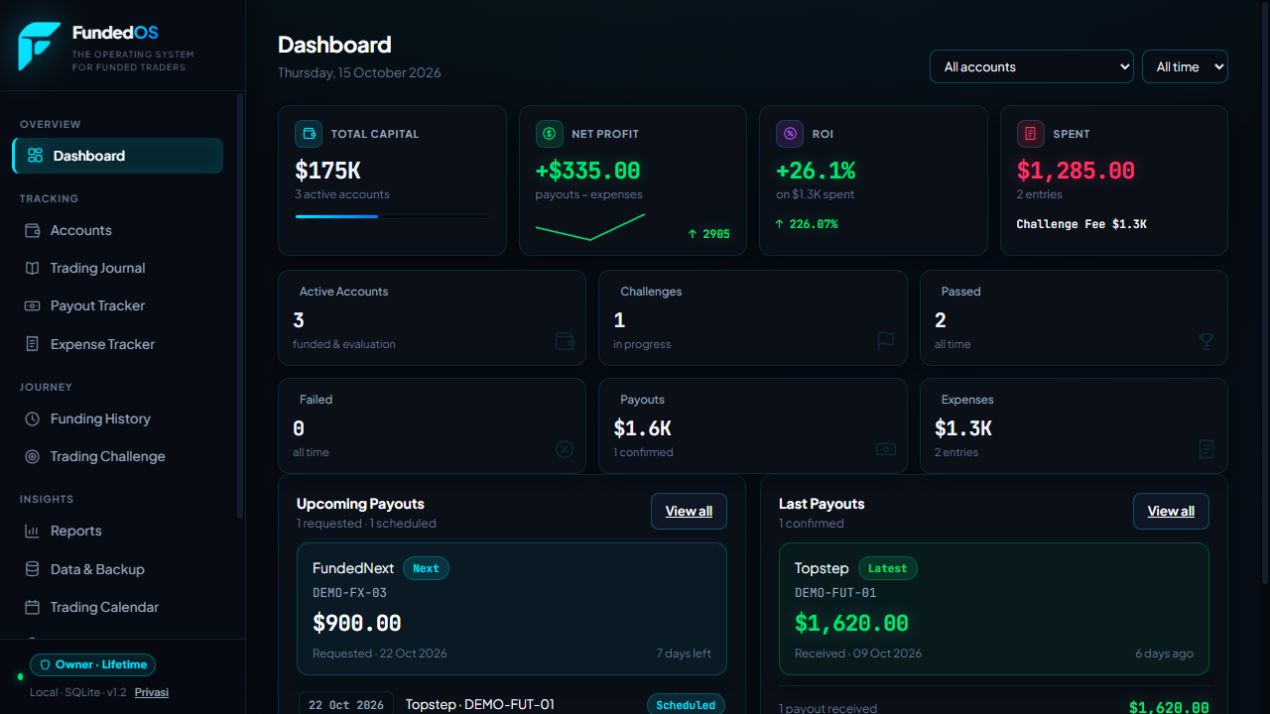
Task: Click the Dashboard grid icon in sidebar
Action: coord(35,156)
